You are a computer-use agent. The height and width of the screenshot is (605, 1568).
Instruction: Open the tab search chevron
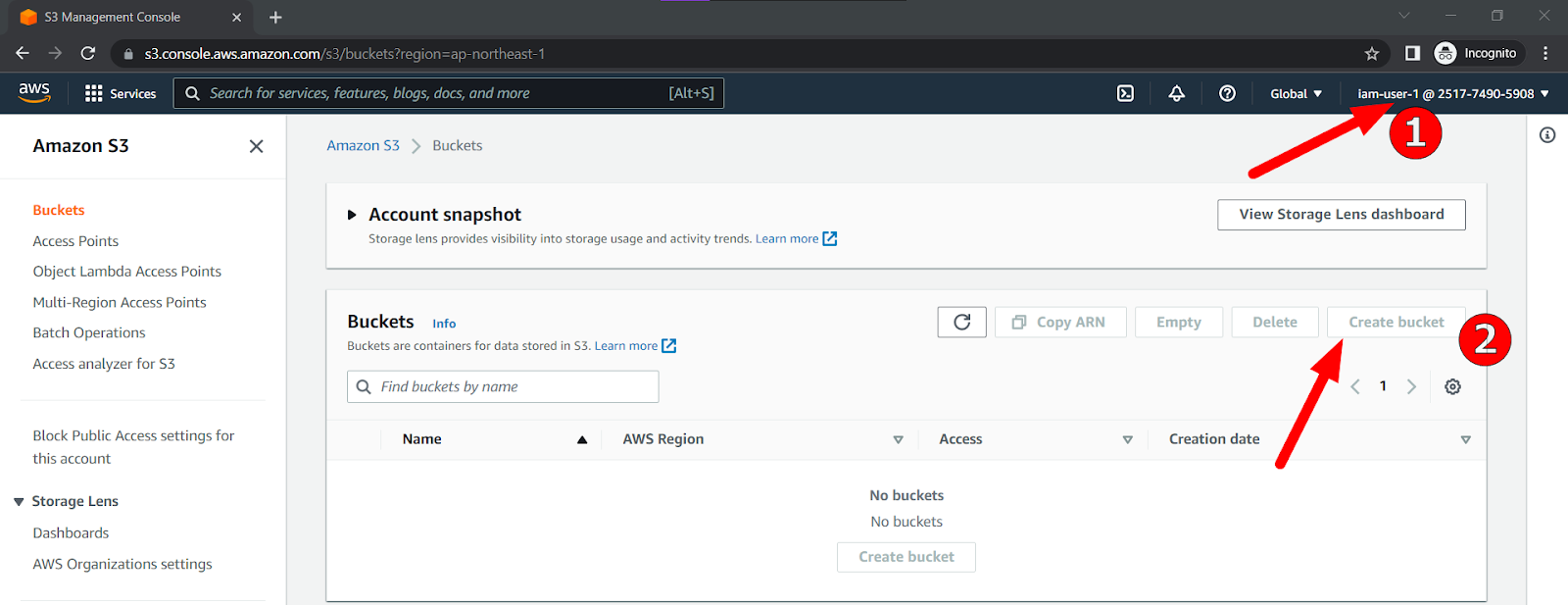pyautogui.click(x=1404, y=16)
